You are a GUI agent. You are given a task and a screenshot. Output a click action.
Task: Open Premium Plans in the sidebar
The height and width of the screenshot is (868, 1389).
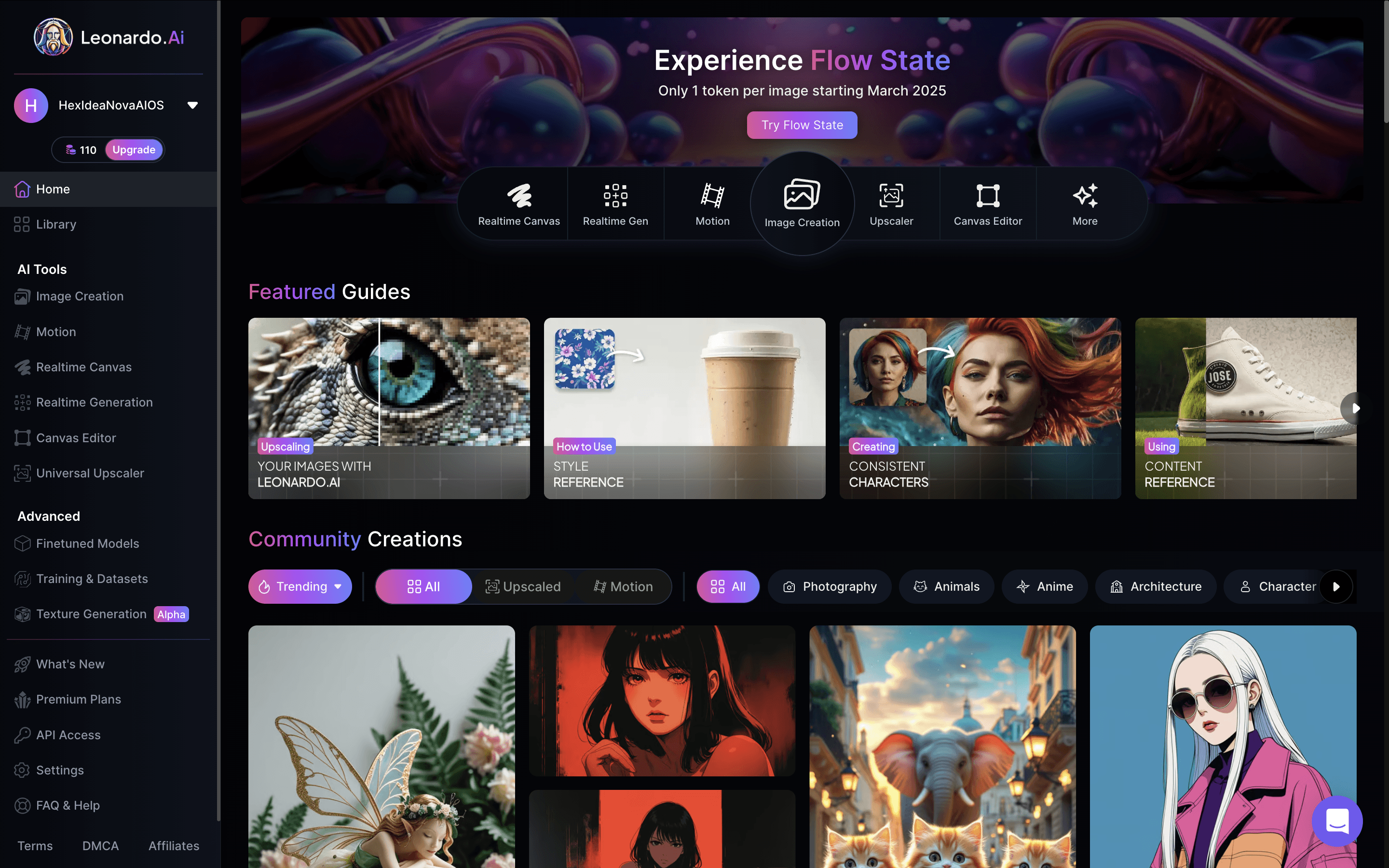(109, 699)
